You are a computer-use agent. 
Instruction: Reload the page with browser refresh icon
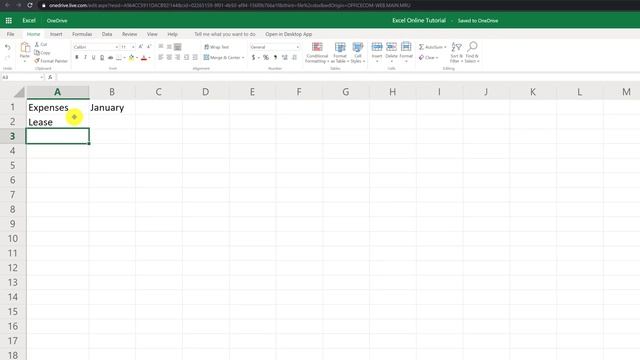[x=30, y=5]
